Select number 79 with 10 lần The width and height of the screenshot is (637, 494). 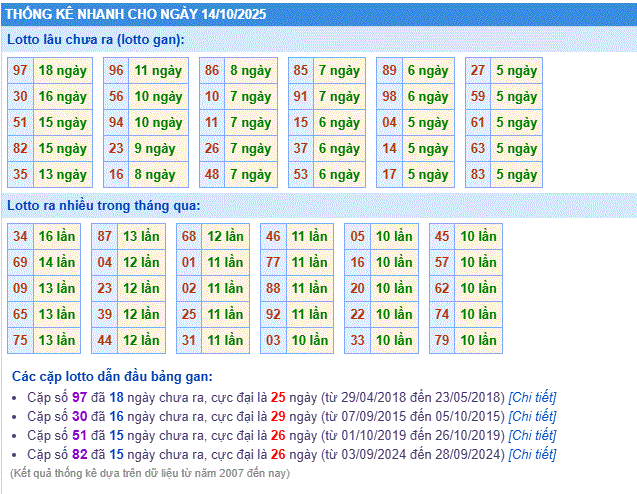pos(442,340)
